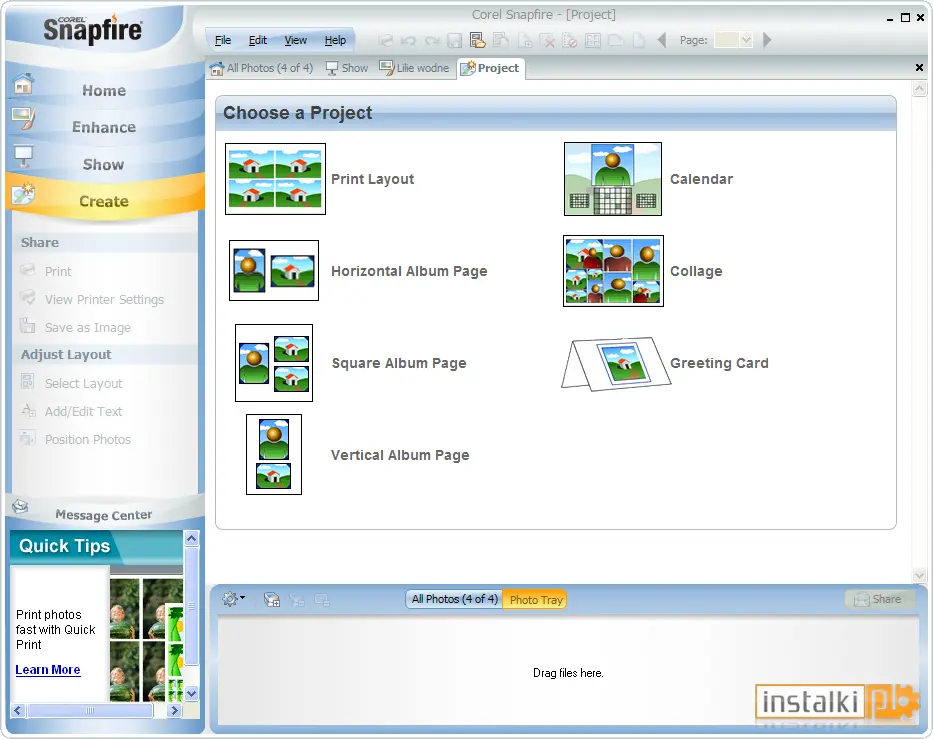The width and height of the screenshot is (933, 739).
Task: Choose the Print Layout project thumbnail
Action: (x=275, y=179)
